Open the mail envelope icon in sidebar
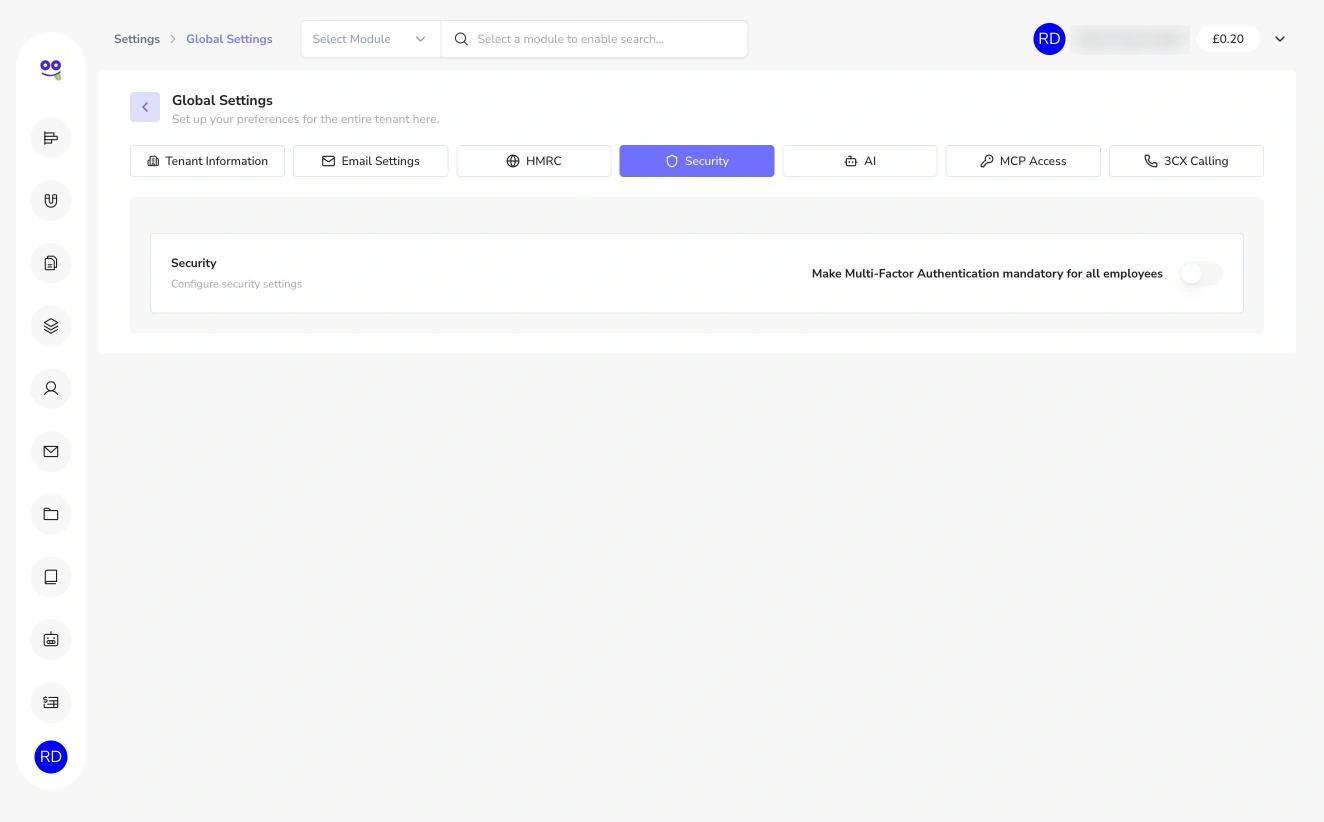Image resolution: width=1324 pixels, height=822 pixels. click(51, 451)
